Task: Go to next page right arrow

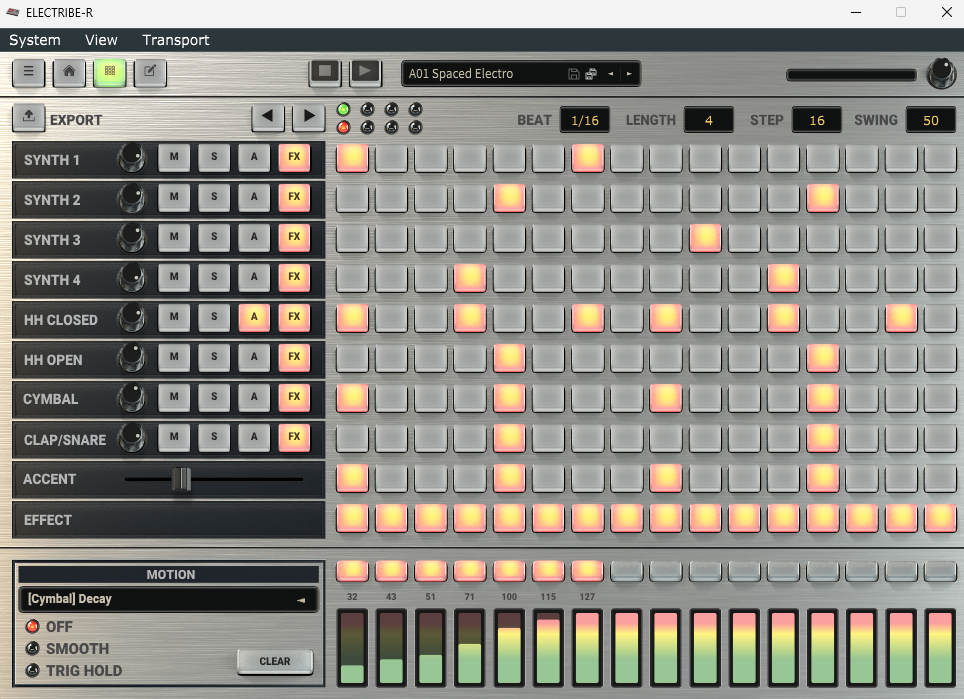Action: pyautogui.click(x=309, y=117)
